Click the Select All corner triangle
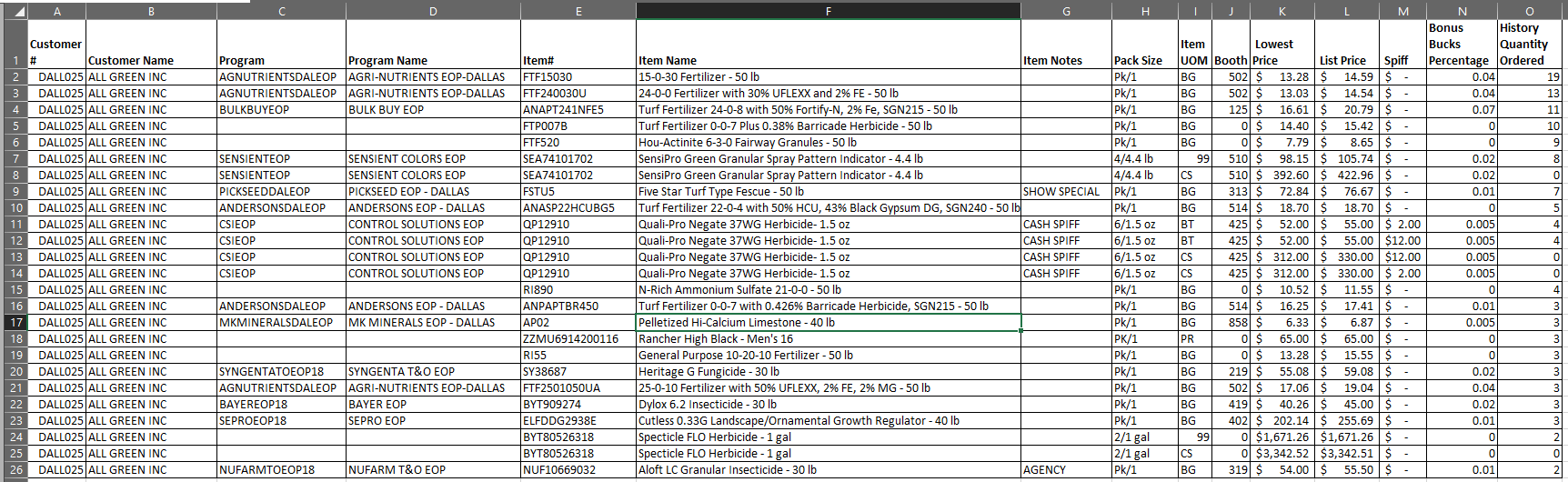1568x482 pixels. (x=15, y=11)
